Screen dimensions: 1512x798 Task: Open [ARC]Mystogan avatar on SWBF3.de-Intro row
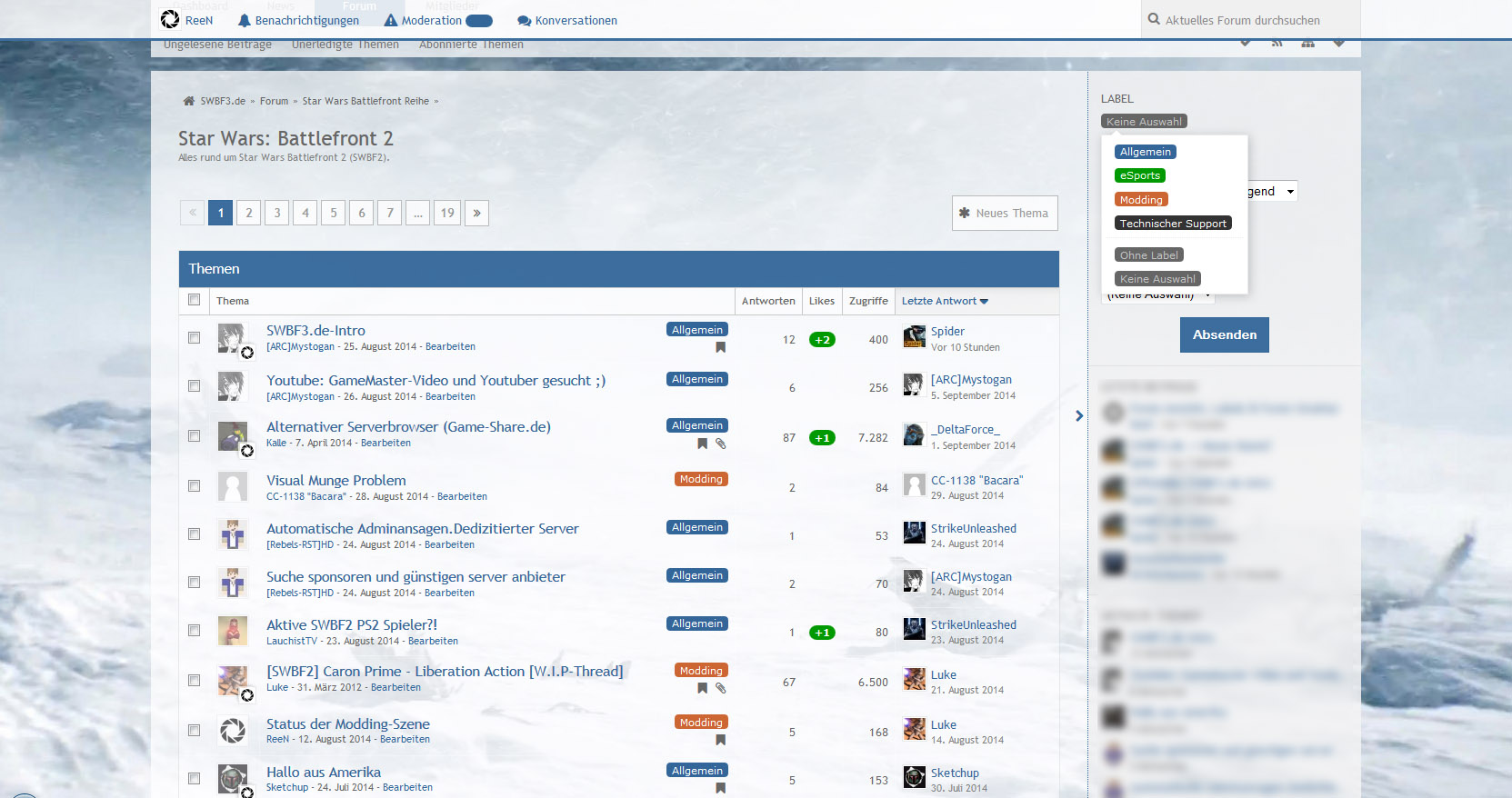(233, 338)
